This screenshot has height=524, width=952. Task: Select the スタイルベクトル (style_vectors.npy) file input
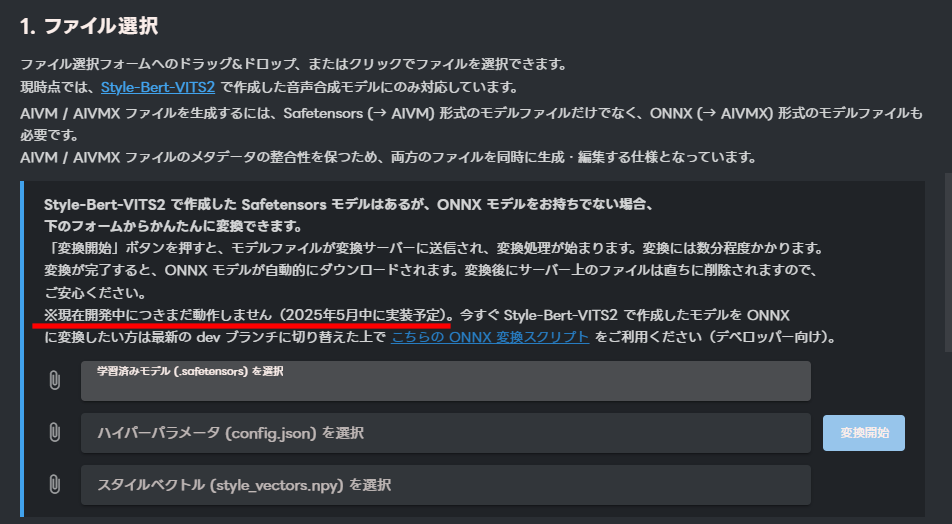click(x=446, y=485)
